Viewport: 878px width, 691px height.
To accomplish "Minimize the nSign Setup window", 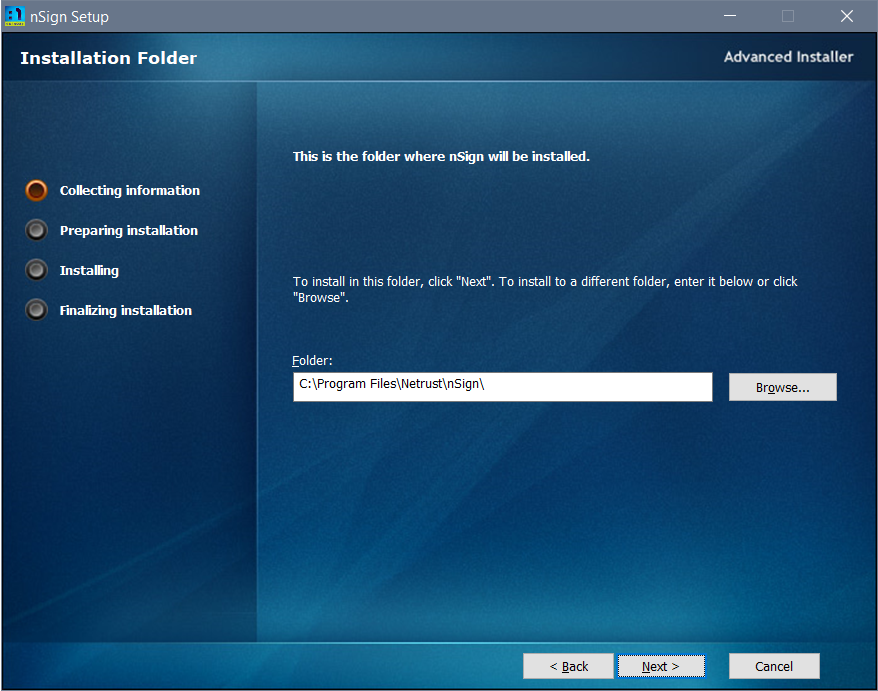I will tap(730, 16).
